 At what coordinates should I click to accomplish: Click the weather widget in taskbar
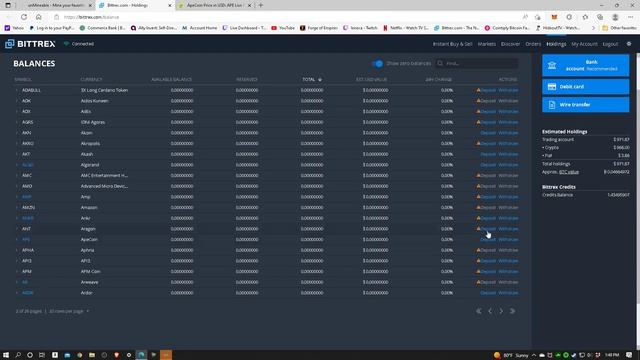coord(511,355)
